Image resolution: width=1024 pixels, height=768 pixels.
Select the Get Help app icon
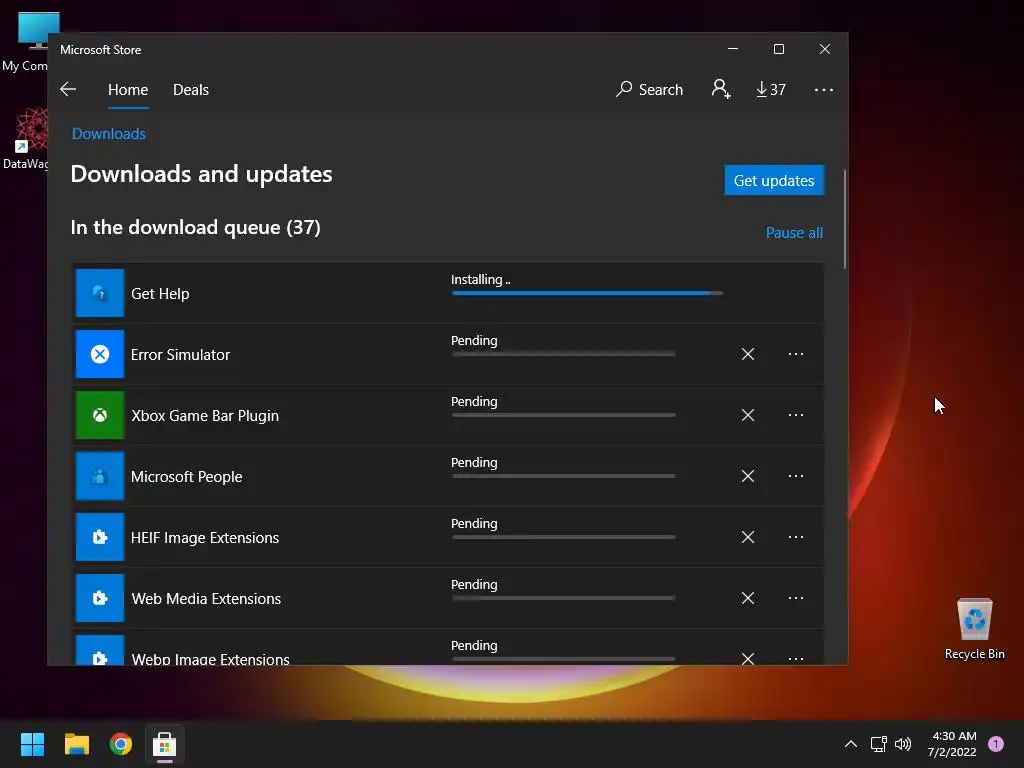(x=100, y=293)
